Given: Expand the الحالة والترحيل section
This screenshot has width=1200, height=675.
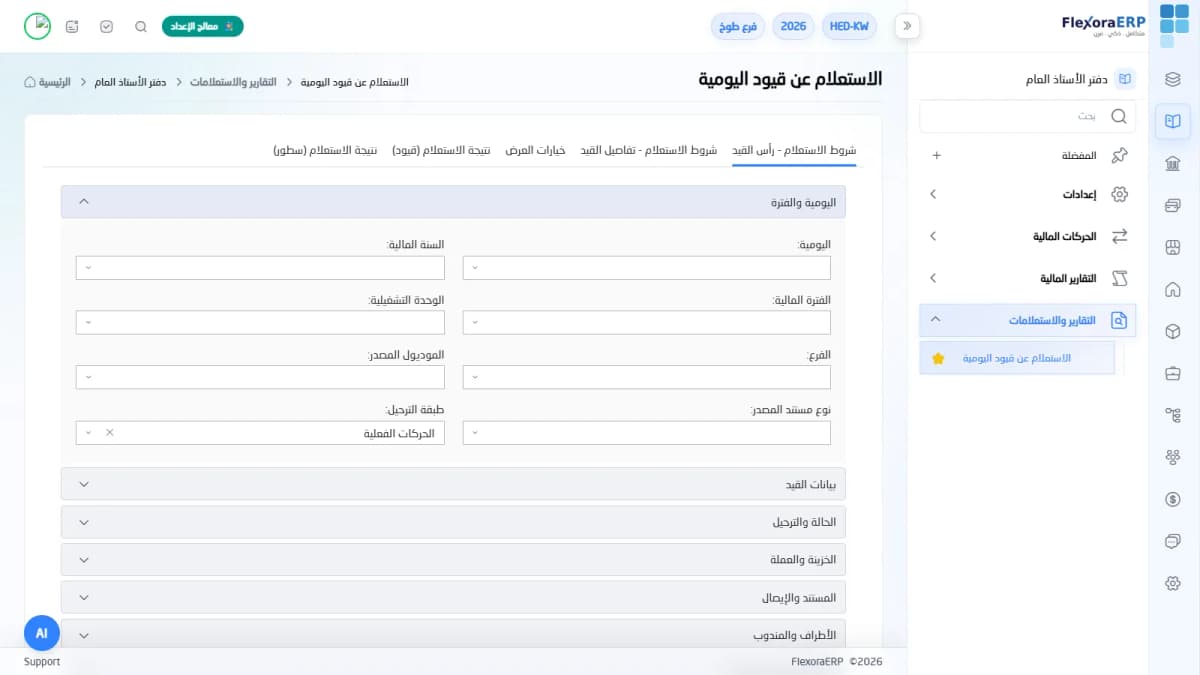Looking at the screenshot, I should pyautogui.click(x=453, y=522).
